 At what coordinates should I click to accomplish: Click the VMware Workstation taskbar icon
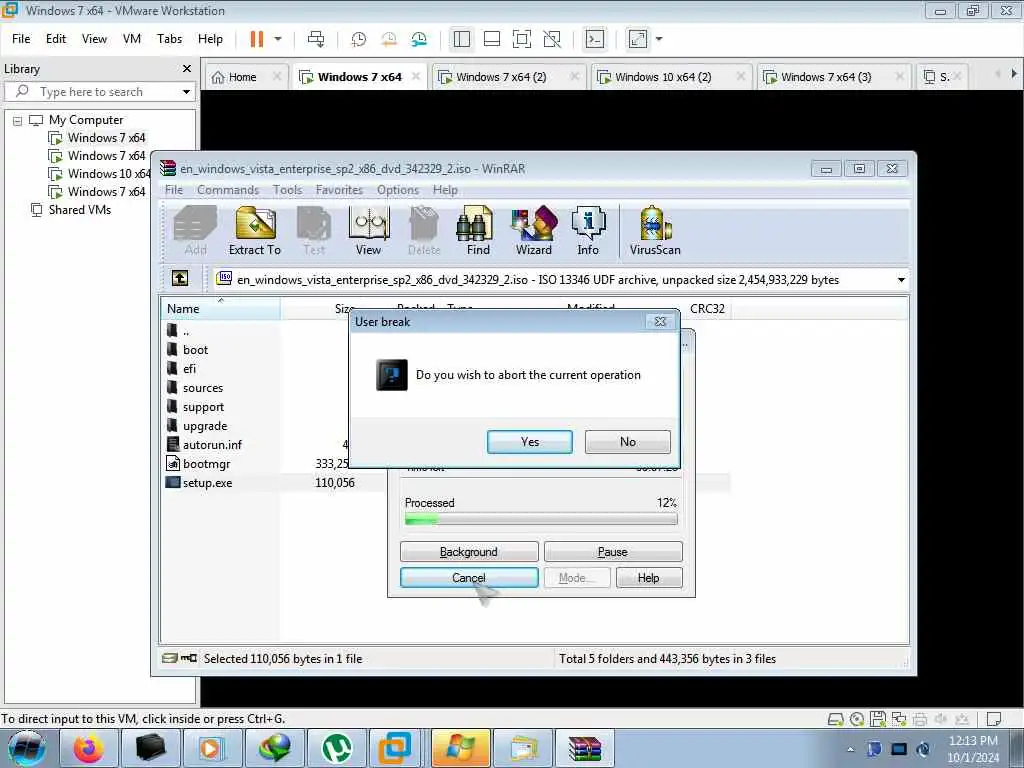[395, 748]
